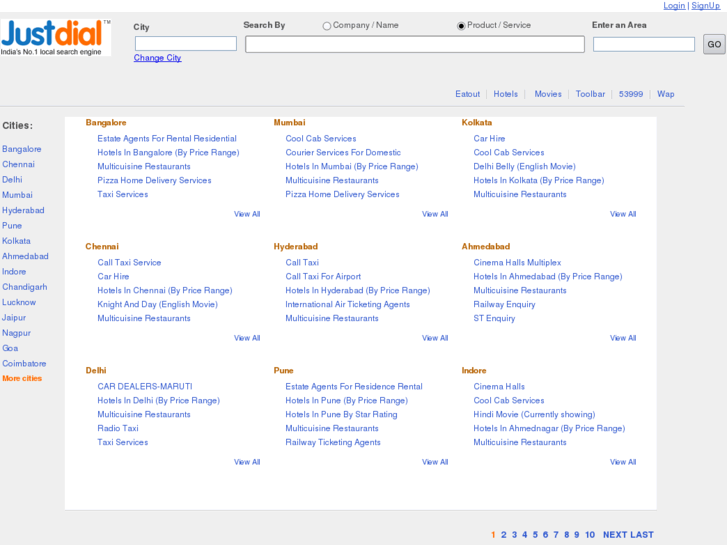
Task: Click the LAST pagination link
Action: [642, 535]
